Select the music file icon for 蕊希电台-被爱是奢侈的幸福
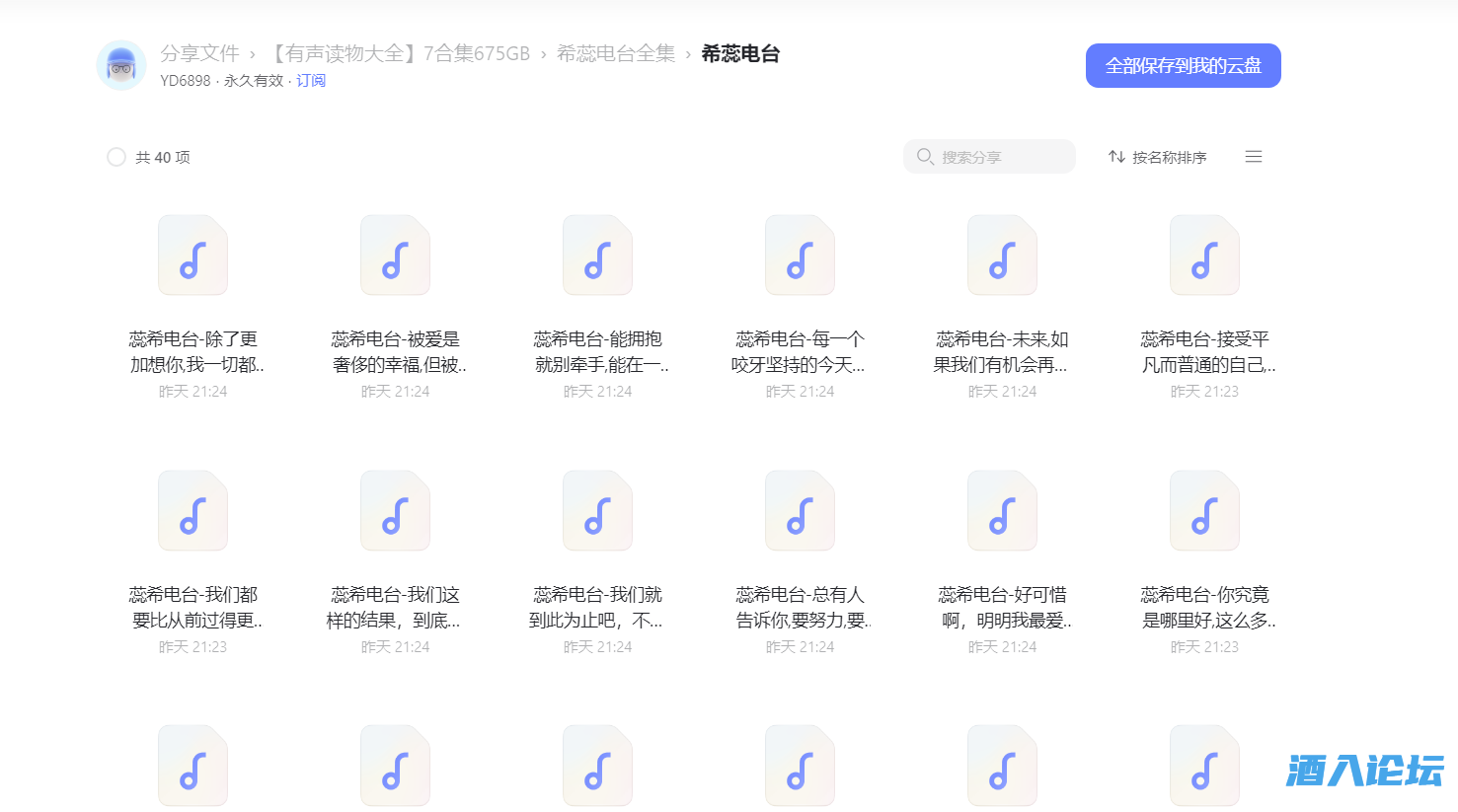Image resolution: width=1458 pixels, height=812 pixels. coord(395,255)
